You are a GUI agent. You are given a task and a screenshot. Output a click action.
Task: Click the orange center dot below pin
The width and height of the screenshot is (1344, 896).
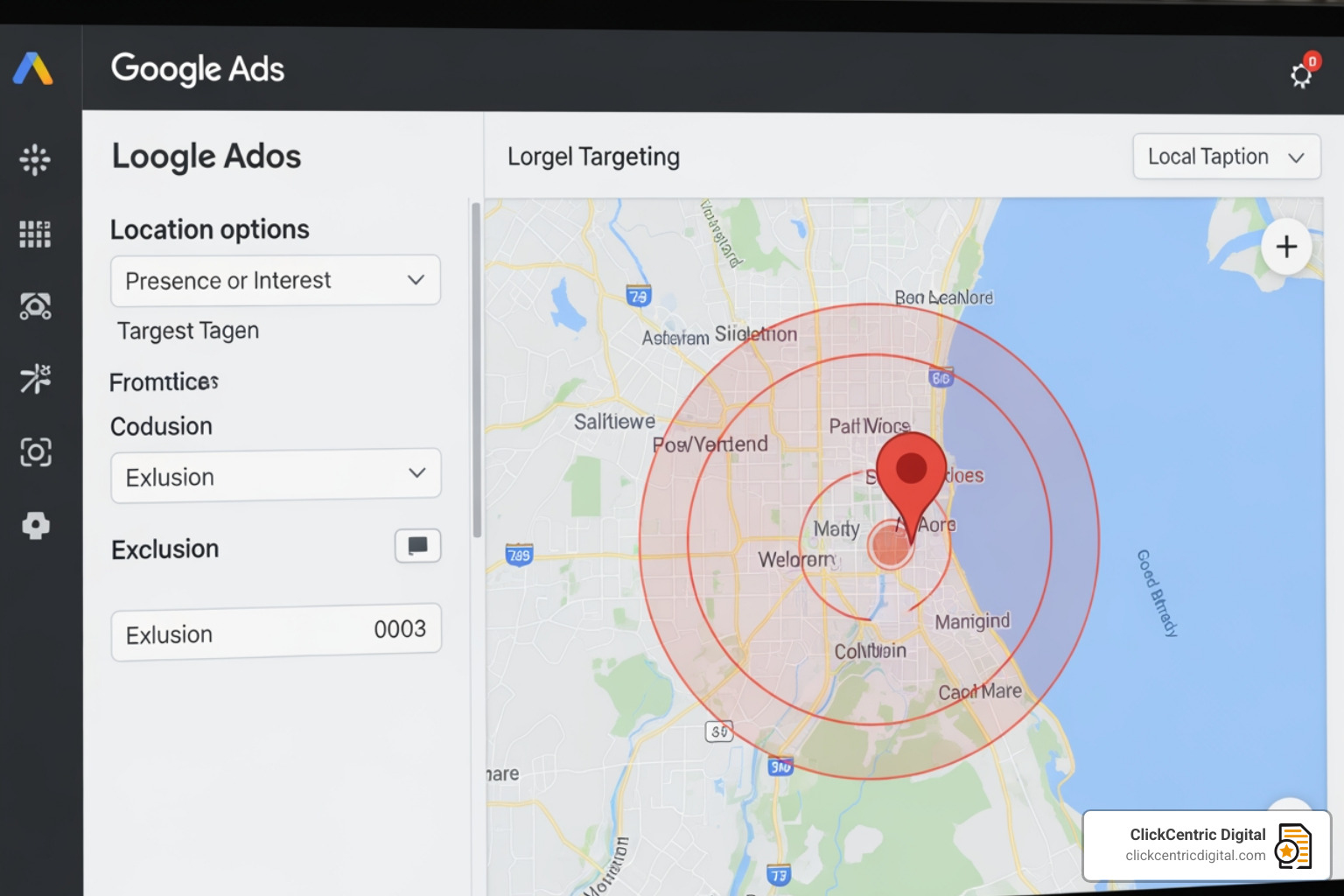(891, 546)
